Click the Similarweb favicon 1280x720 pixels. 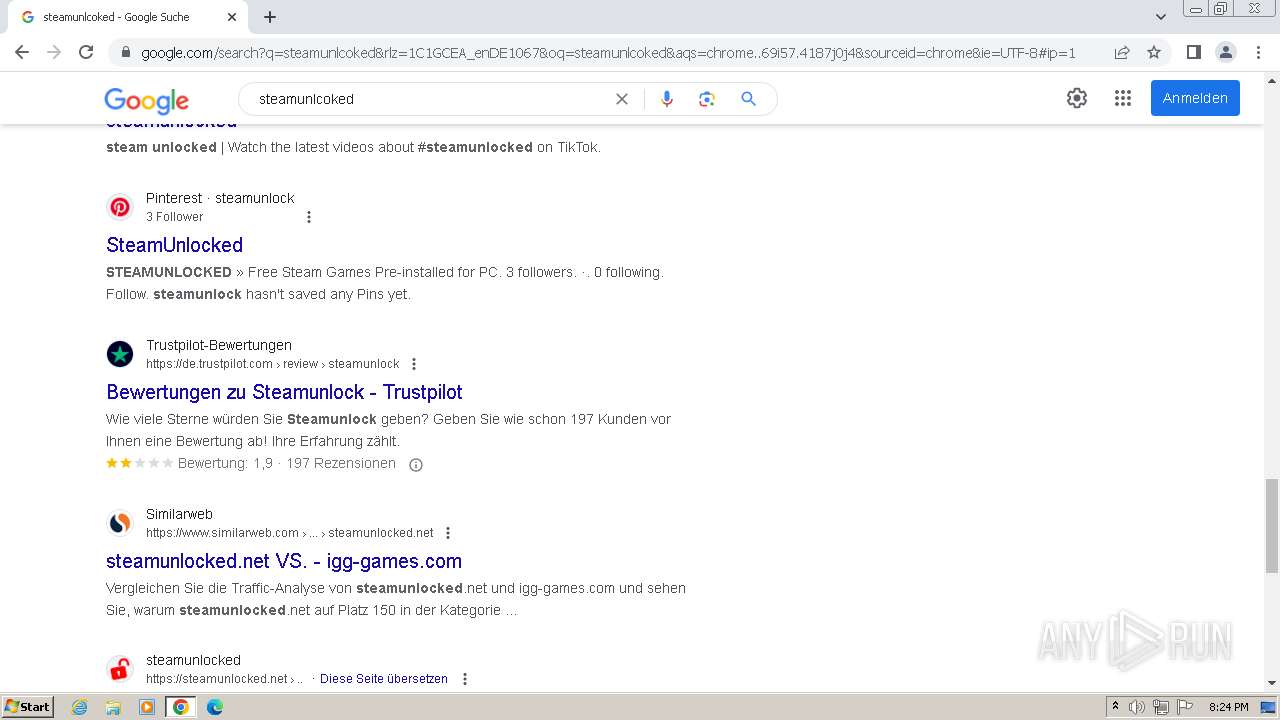120,523
